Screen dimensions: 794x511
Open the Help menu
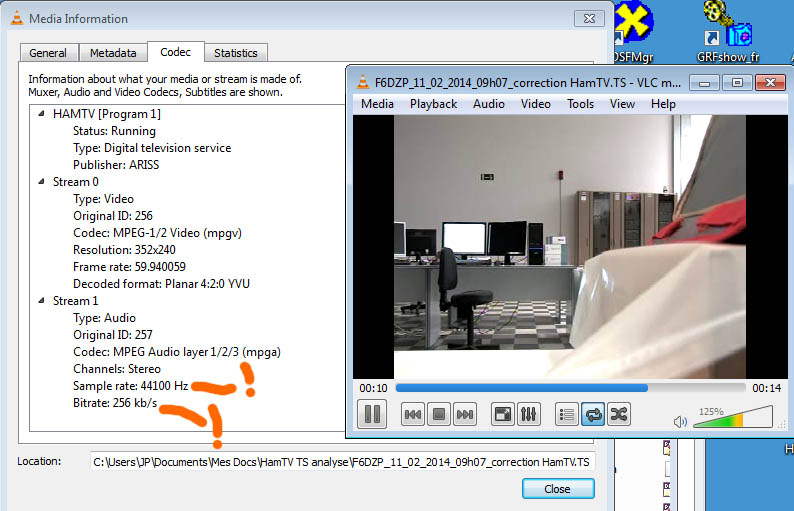[663, 104]
